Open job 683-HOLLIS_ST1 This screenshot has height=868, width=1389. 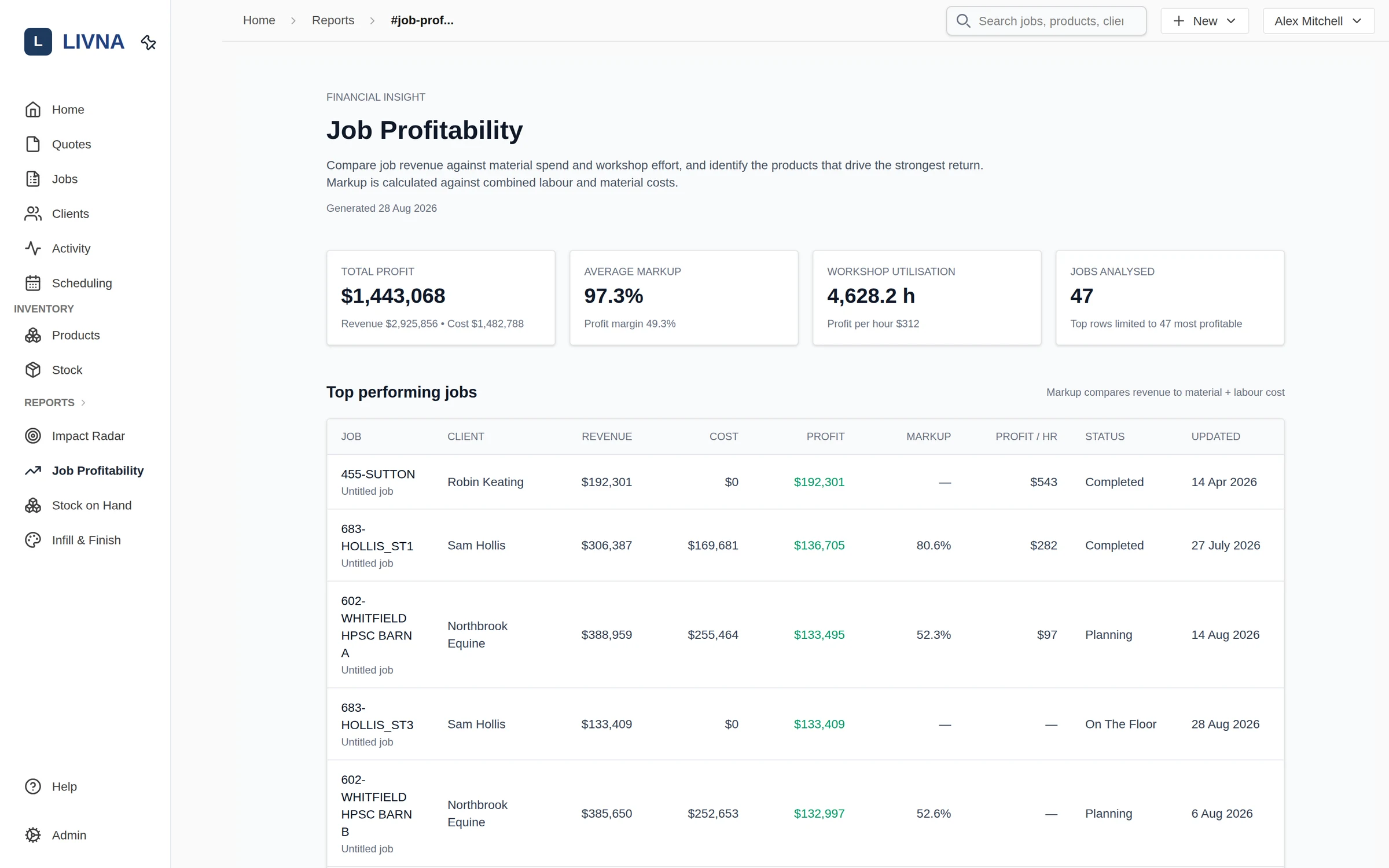(377, 538)
